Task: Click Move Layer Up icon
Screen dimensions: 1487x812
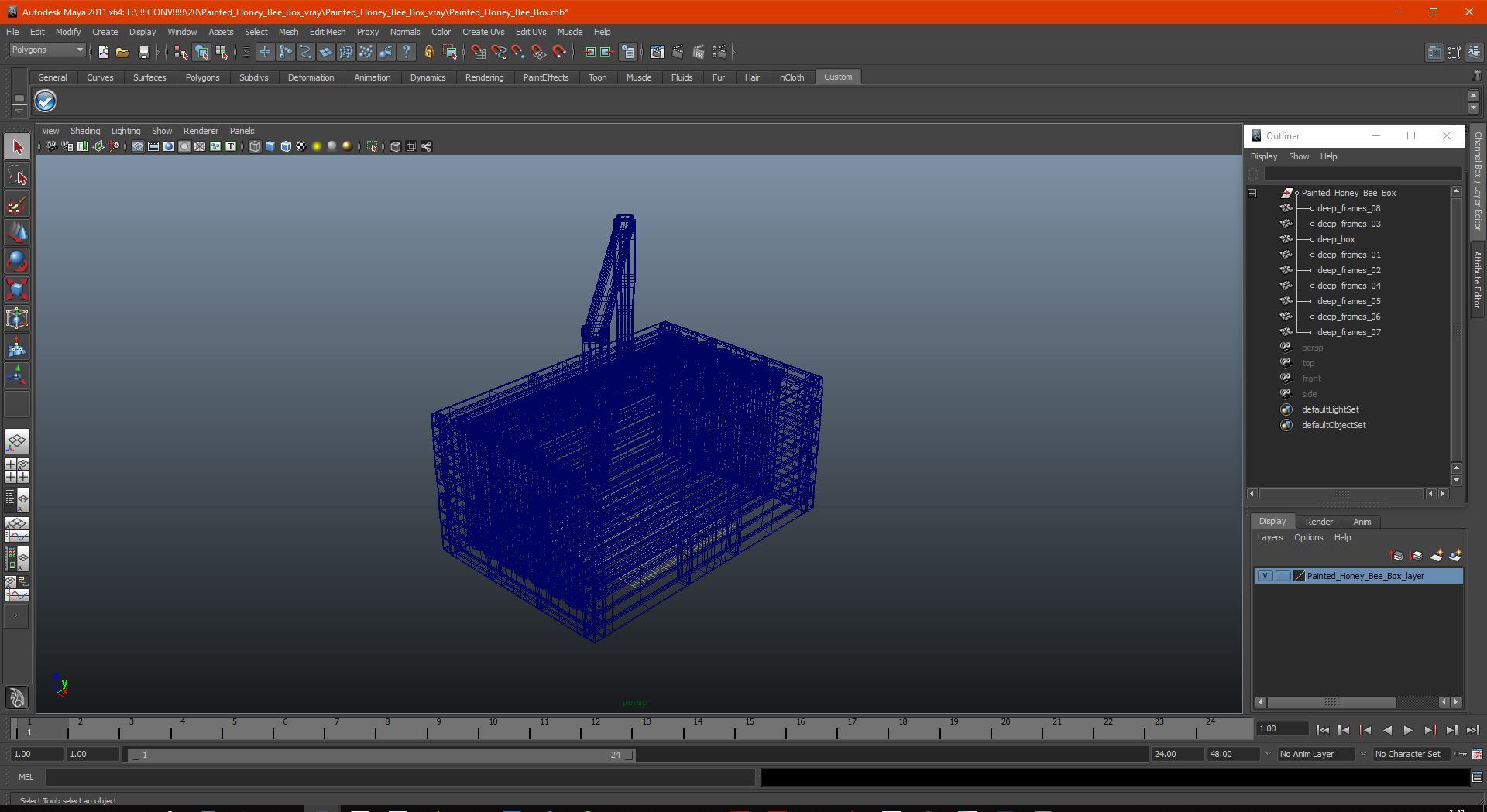Action: (1397, 556)
